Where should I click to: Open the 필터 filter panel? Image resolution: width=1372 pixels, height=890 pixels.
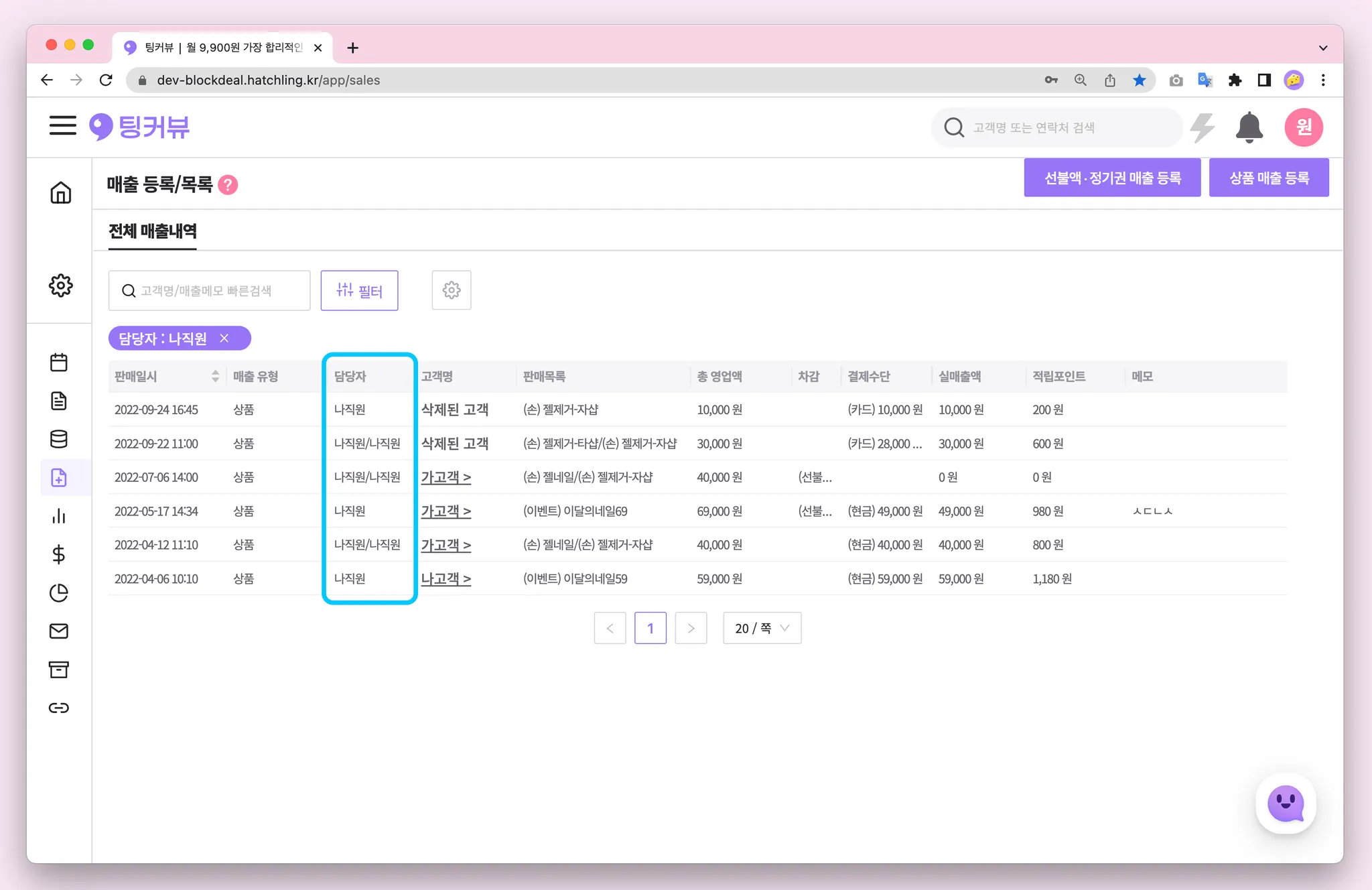359,290
